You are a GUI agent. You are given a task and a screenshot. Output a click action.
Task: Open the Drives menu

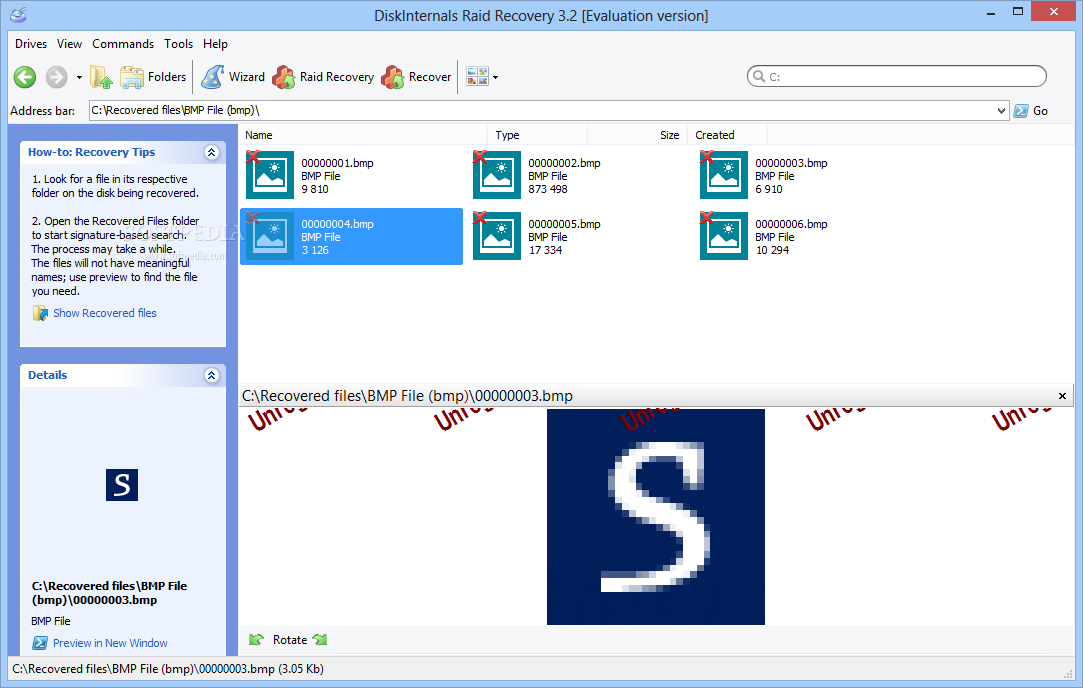pyautogui.click(x=31, y=44)
